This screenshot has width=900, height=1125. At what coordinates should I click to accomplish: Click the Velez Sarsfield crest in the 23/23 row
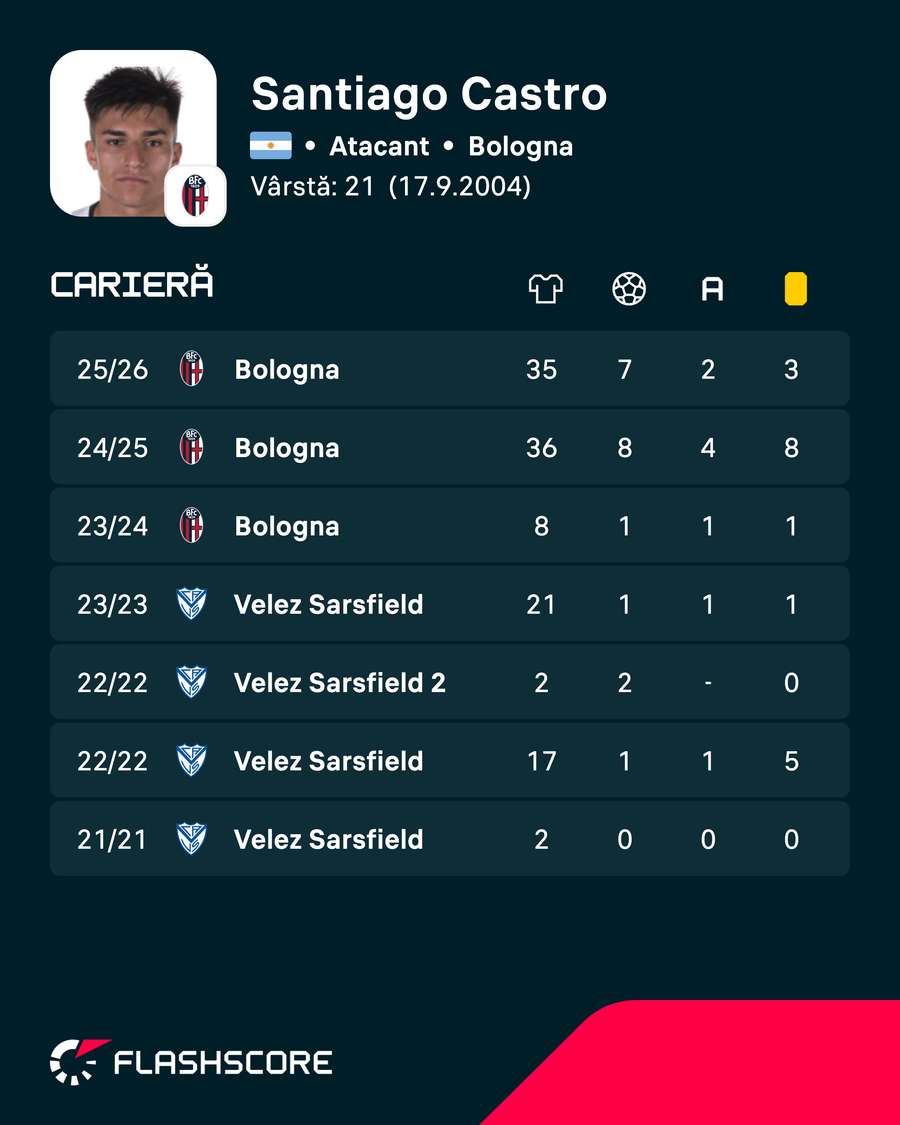click(192, 604)
